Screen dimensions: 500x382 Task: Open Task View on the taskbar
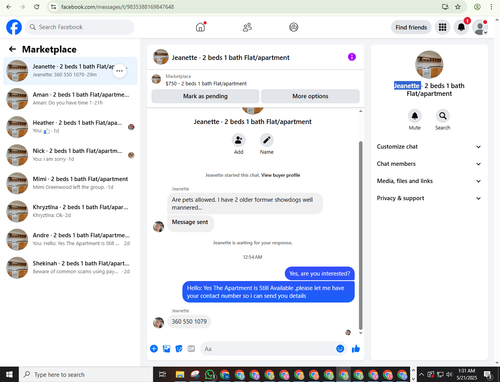pos(162,375)
